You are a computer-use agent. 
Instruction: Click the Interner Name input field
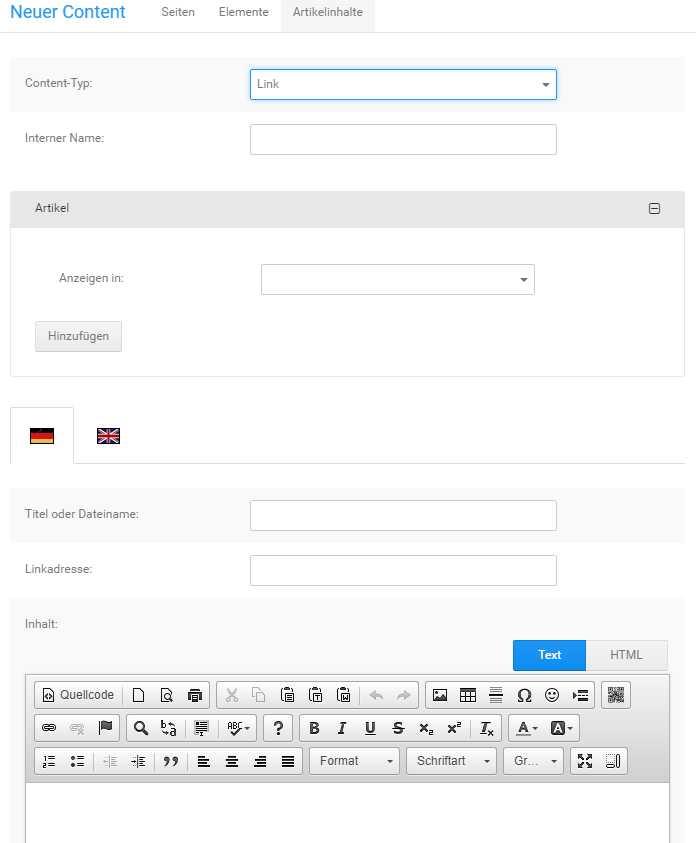point(403,139)
